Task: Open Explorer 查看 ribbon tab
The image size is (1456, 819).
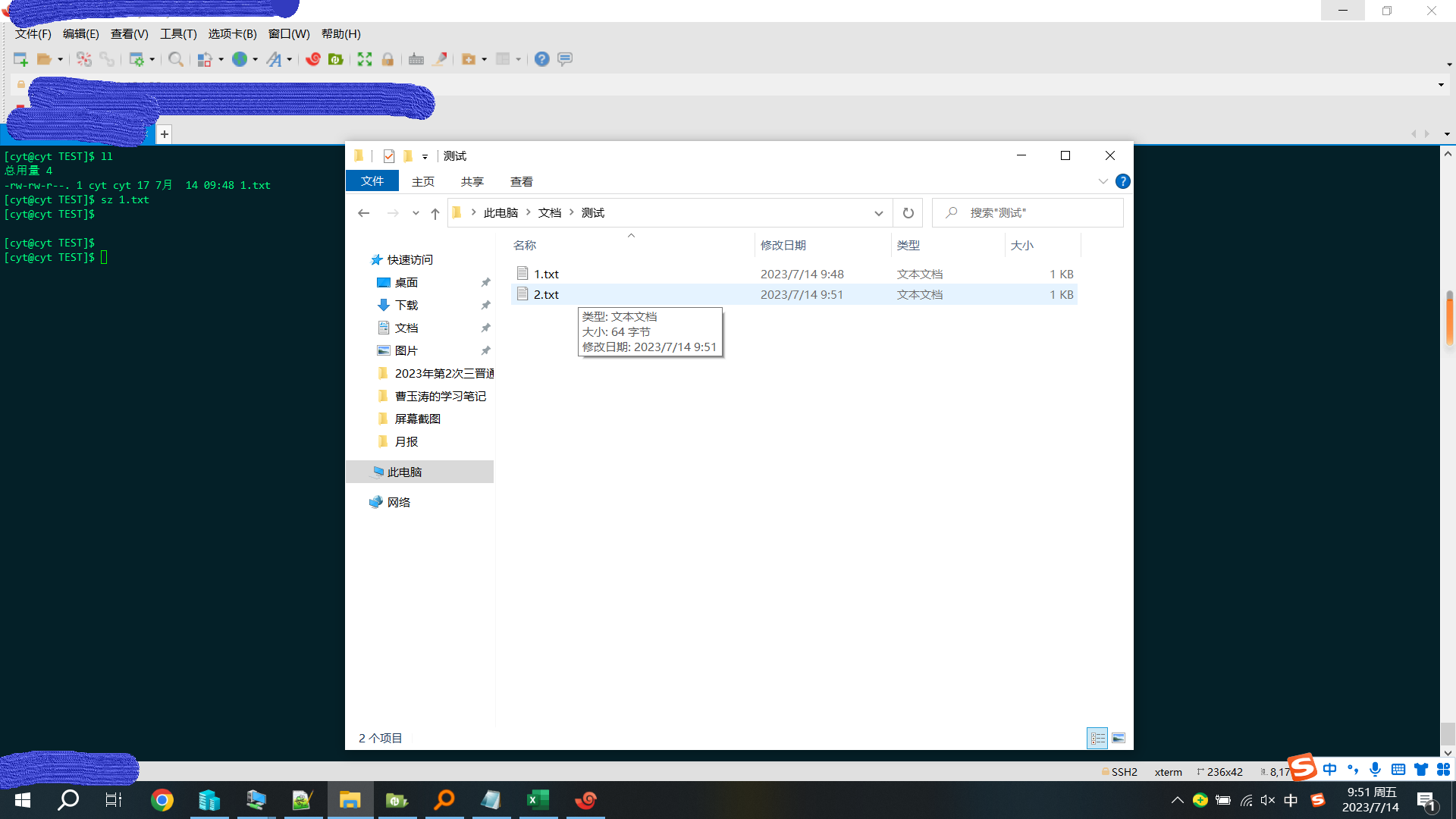Action: (522, 182)
